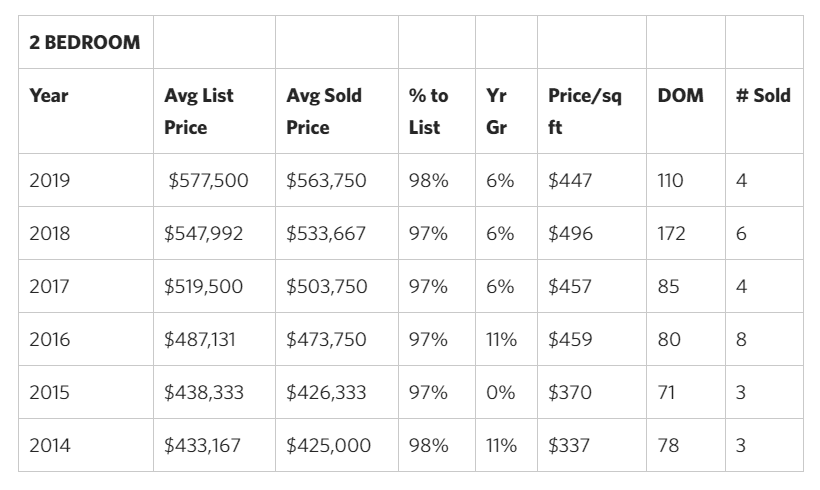Click the $370 price per sq ft cell

pos(570,393)
